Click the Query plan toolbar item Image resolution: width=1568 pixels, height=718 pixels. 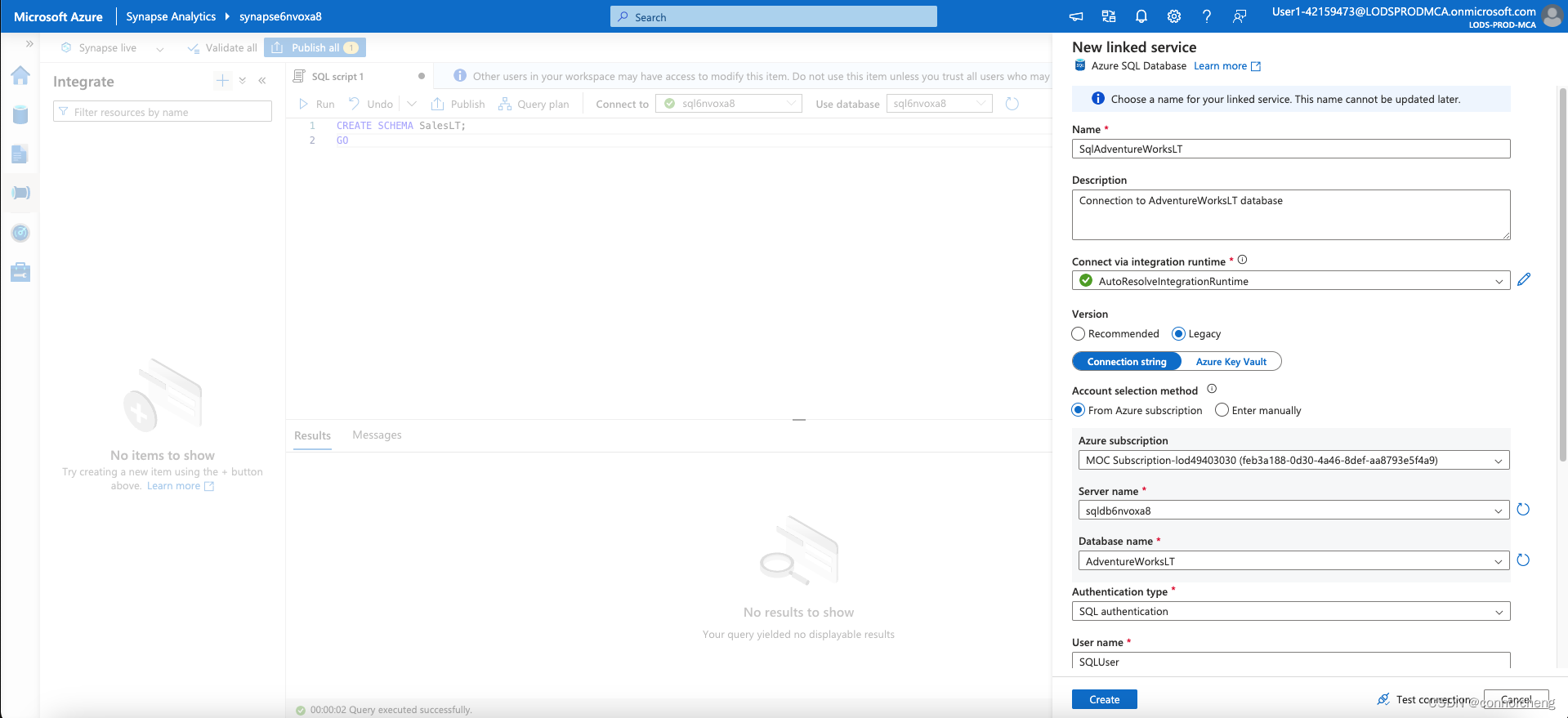coord(534,104)
